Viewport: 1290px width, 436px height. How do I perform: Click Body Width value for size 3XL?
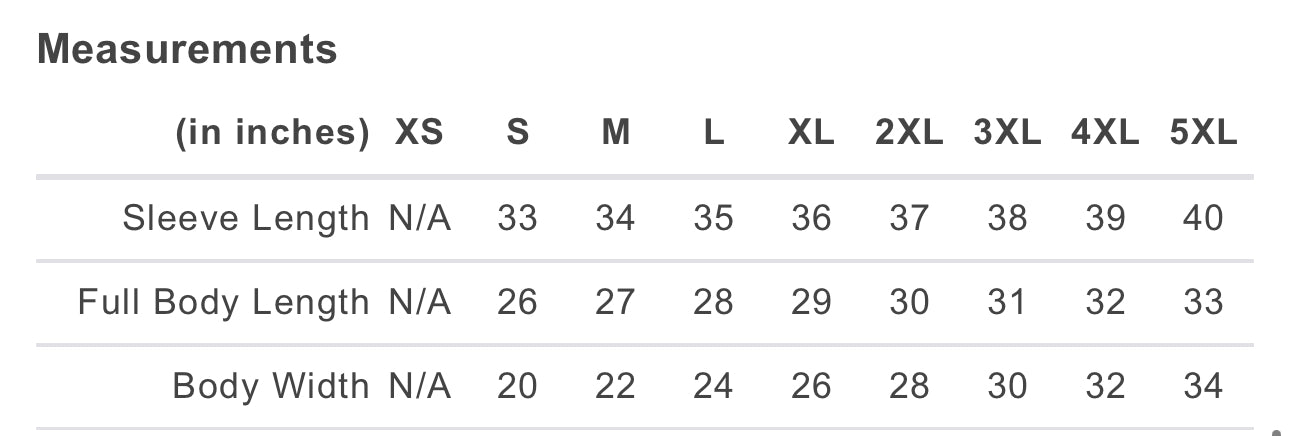pyautogui.click(x=1007, y=385)
